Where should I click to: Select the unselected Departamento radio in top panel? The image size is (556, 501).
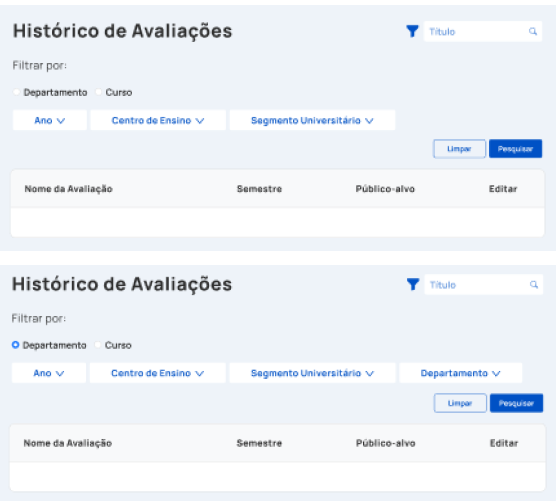[16, 92]
